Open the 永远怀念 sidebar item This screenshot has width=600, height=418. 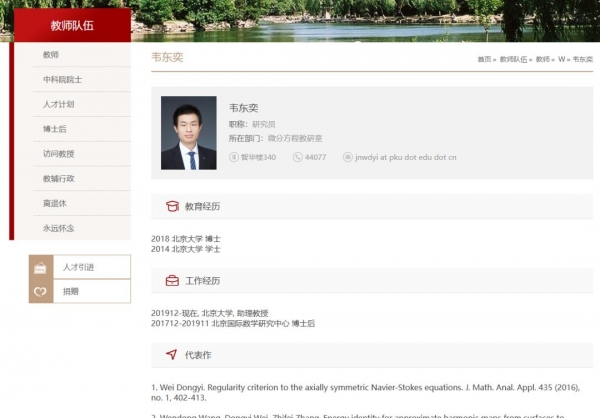58,229
